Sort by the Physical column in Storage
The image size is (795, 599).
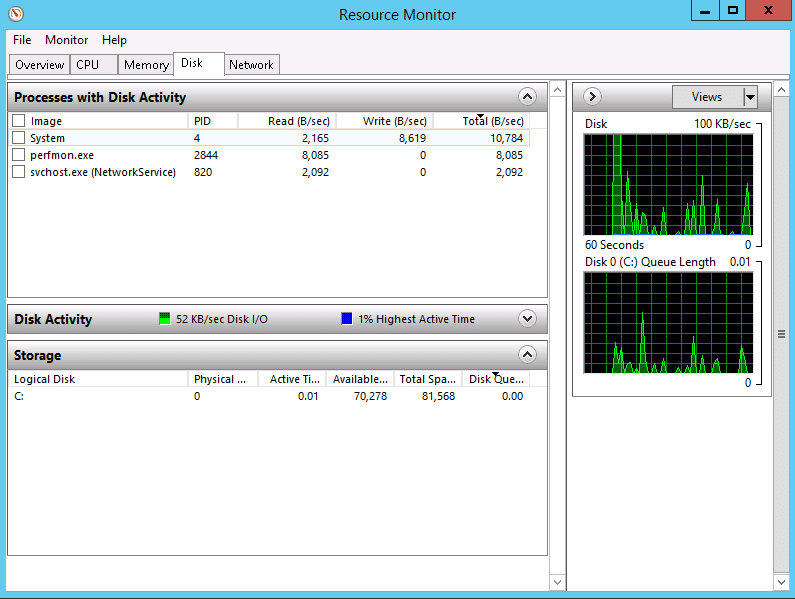223,379
